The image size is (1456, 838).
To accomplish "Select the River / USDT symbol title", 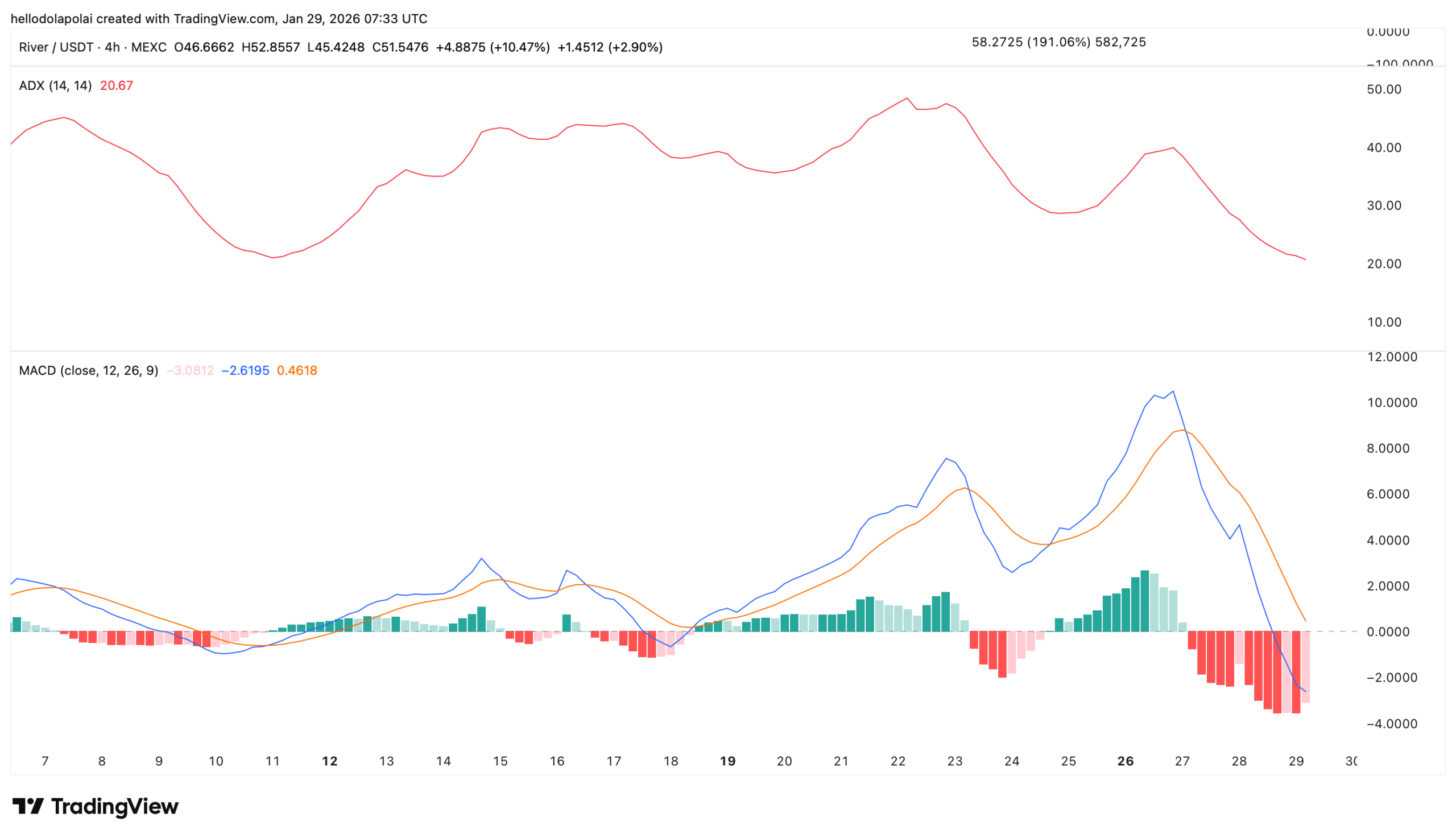I will click(56, 47).
